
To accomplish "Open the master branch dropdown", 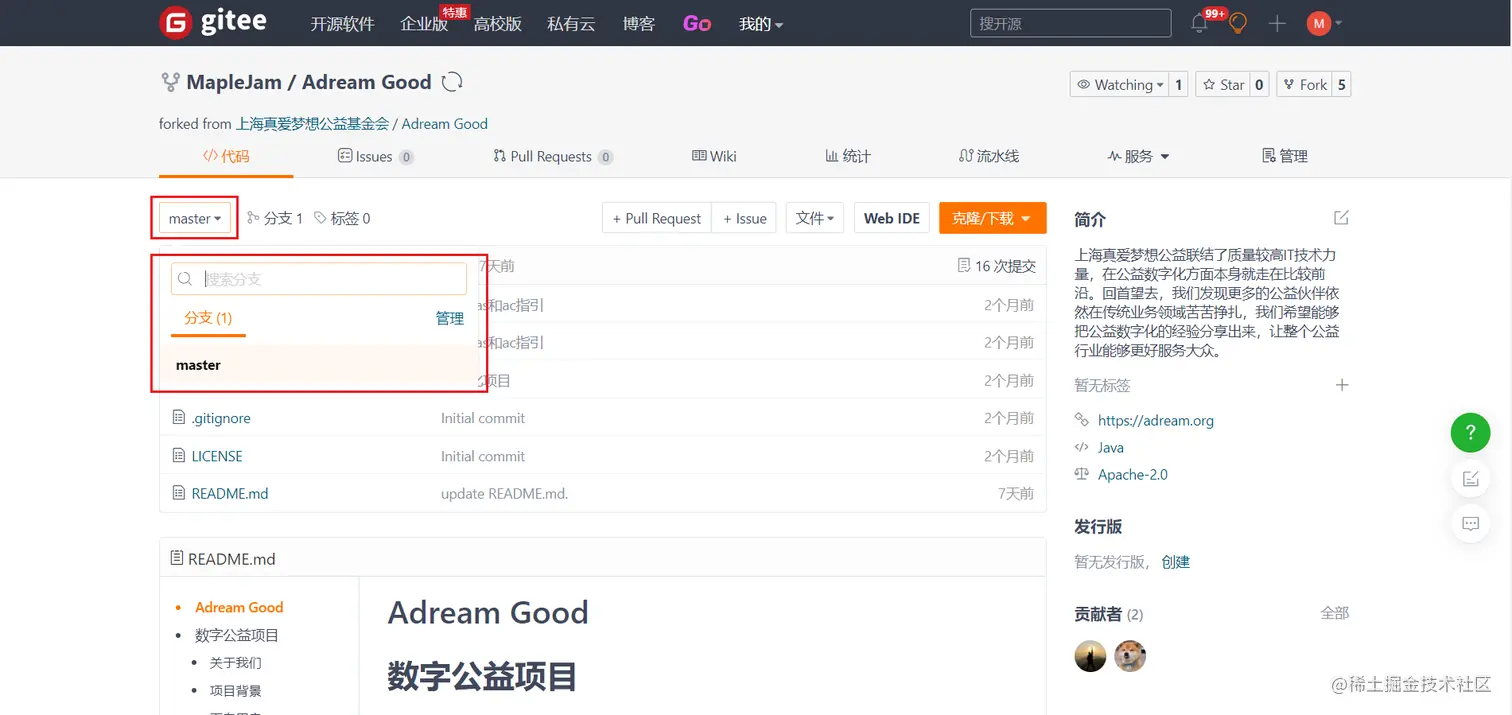I will pos(195,218).
